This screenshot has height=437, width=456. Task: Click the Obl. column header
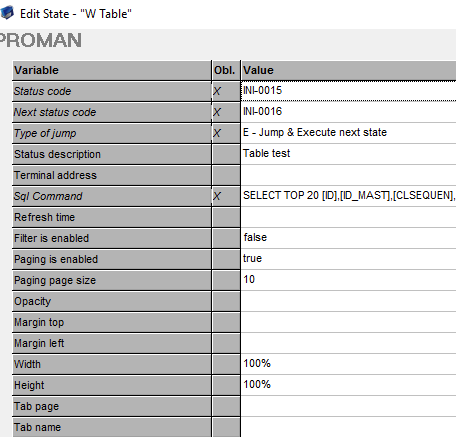pyautogui.click(x=226, y=70)
